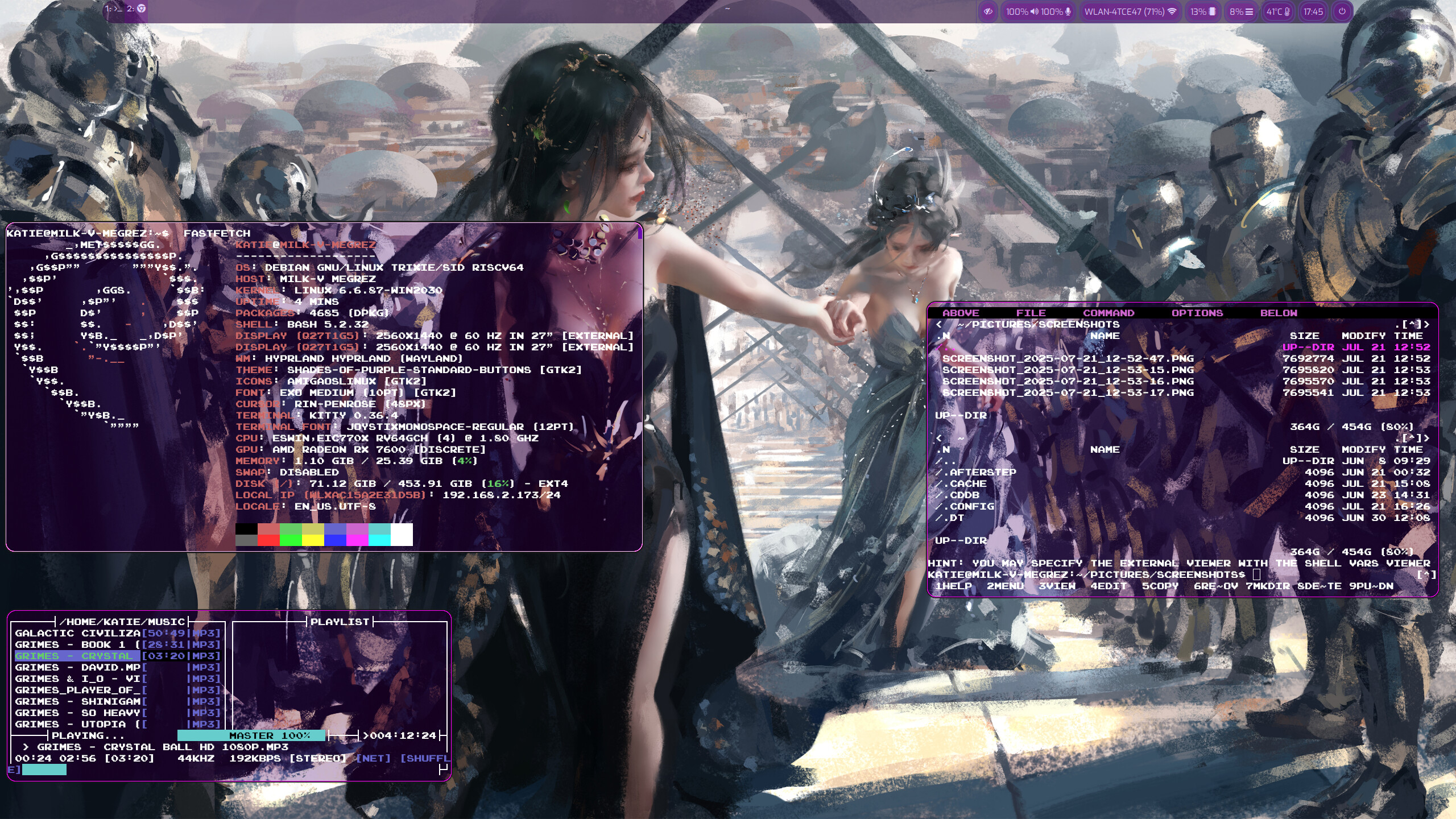Click the 7Mkdir function key button
Viewport: 1456px width, 819px height.
coord(1268,586)
